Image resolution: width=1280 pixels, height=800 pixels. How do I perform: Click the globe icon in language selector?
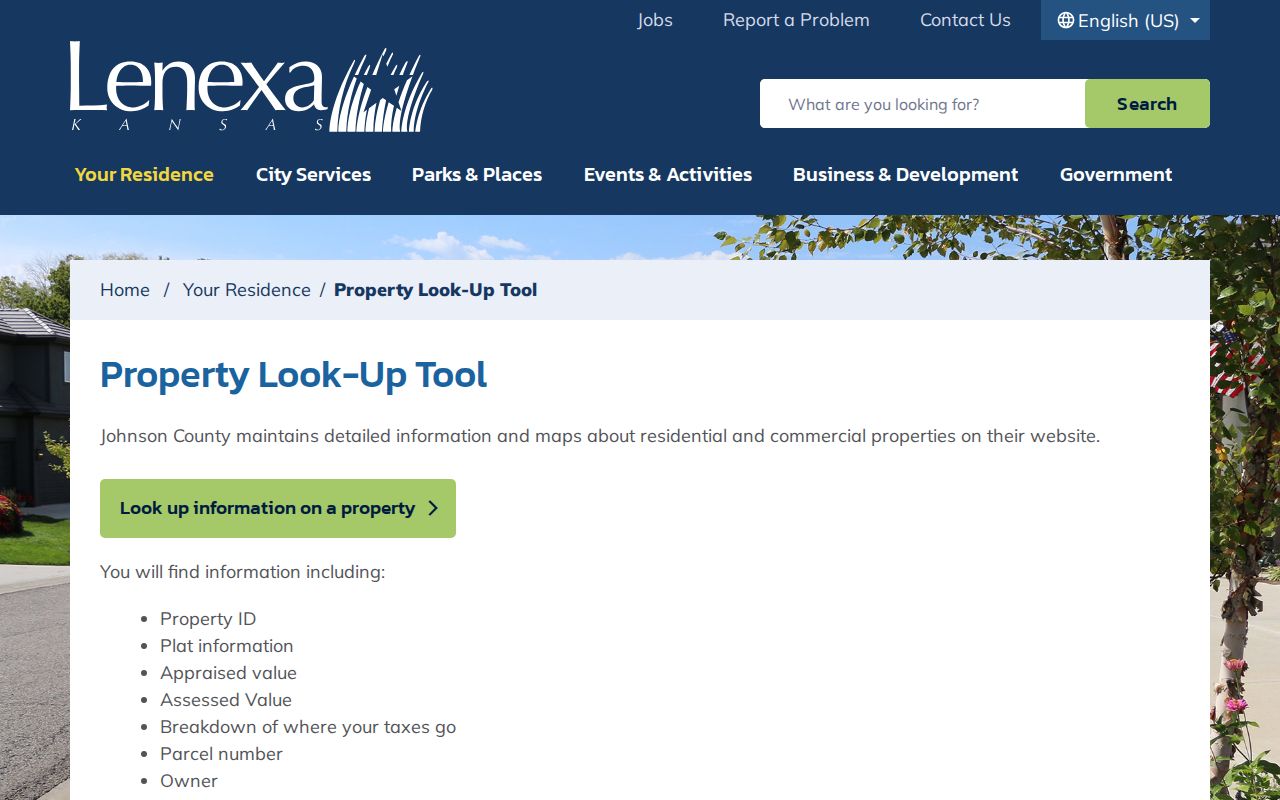pyautogui.click(x=1066, y=20)
